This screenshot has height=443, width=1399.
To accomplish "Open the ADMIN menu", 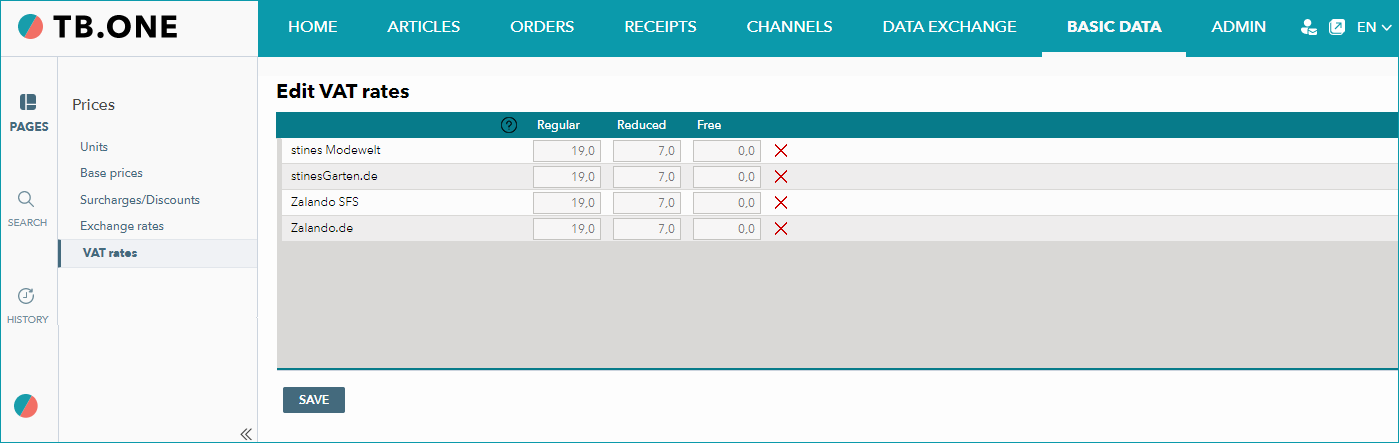I will [x=1239, y=27].
